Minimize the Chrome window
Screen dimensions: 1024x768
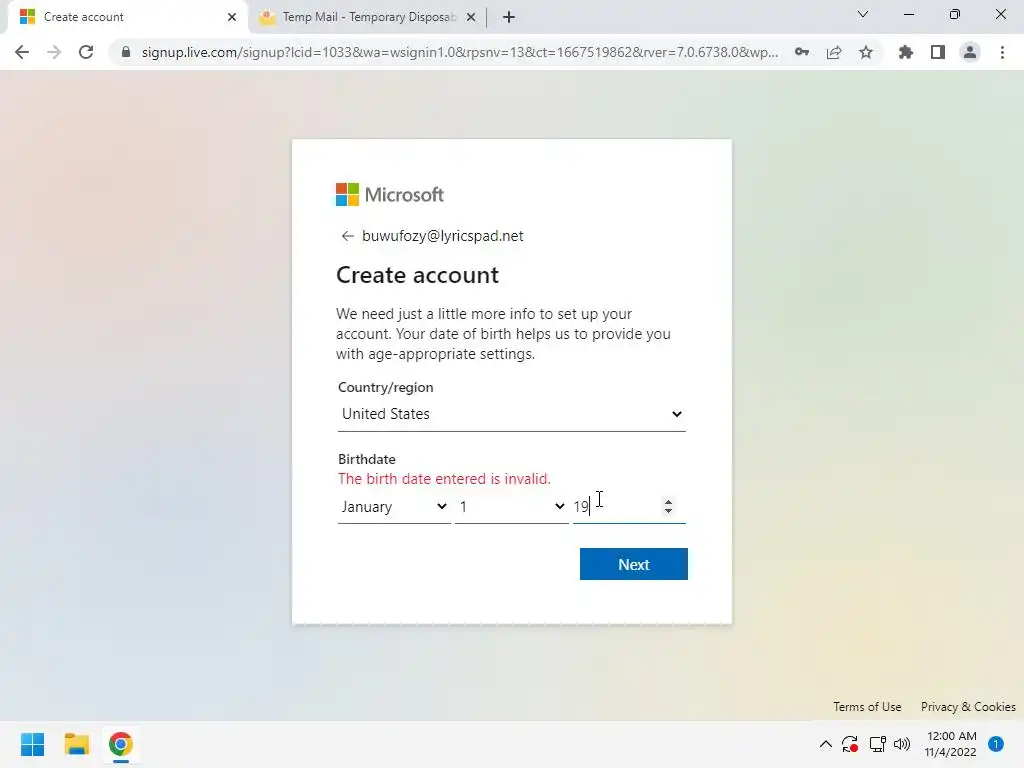(x=908, y=14)
